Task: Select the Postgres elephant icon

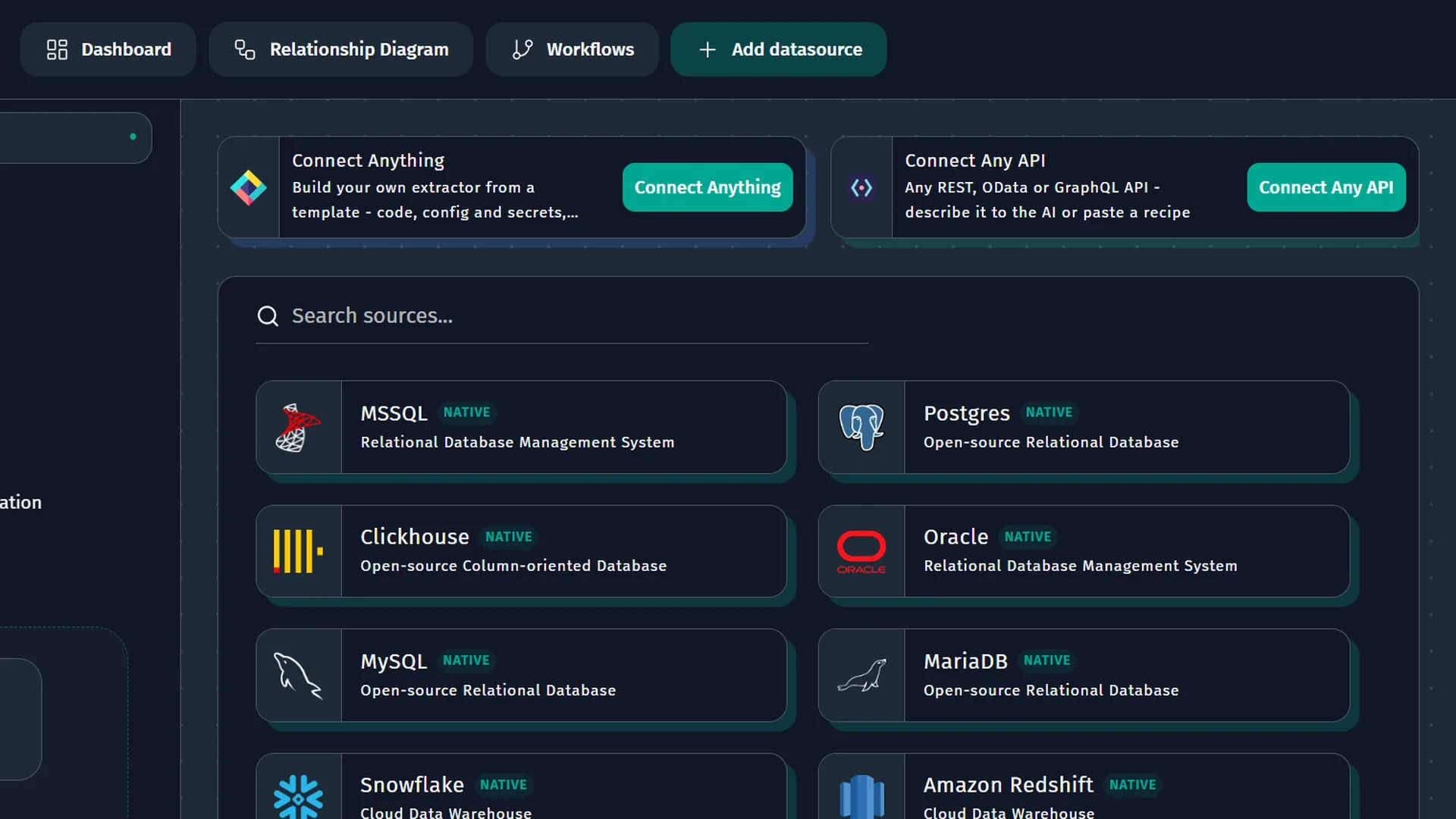Action: point(861,428)
